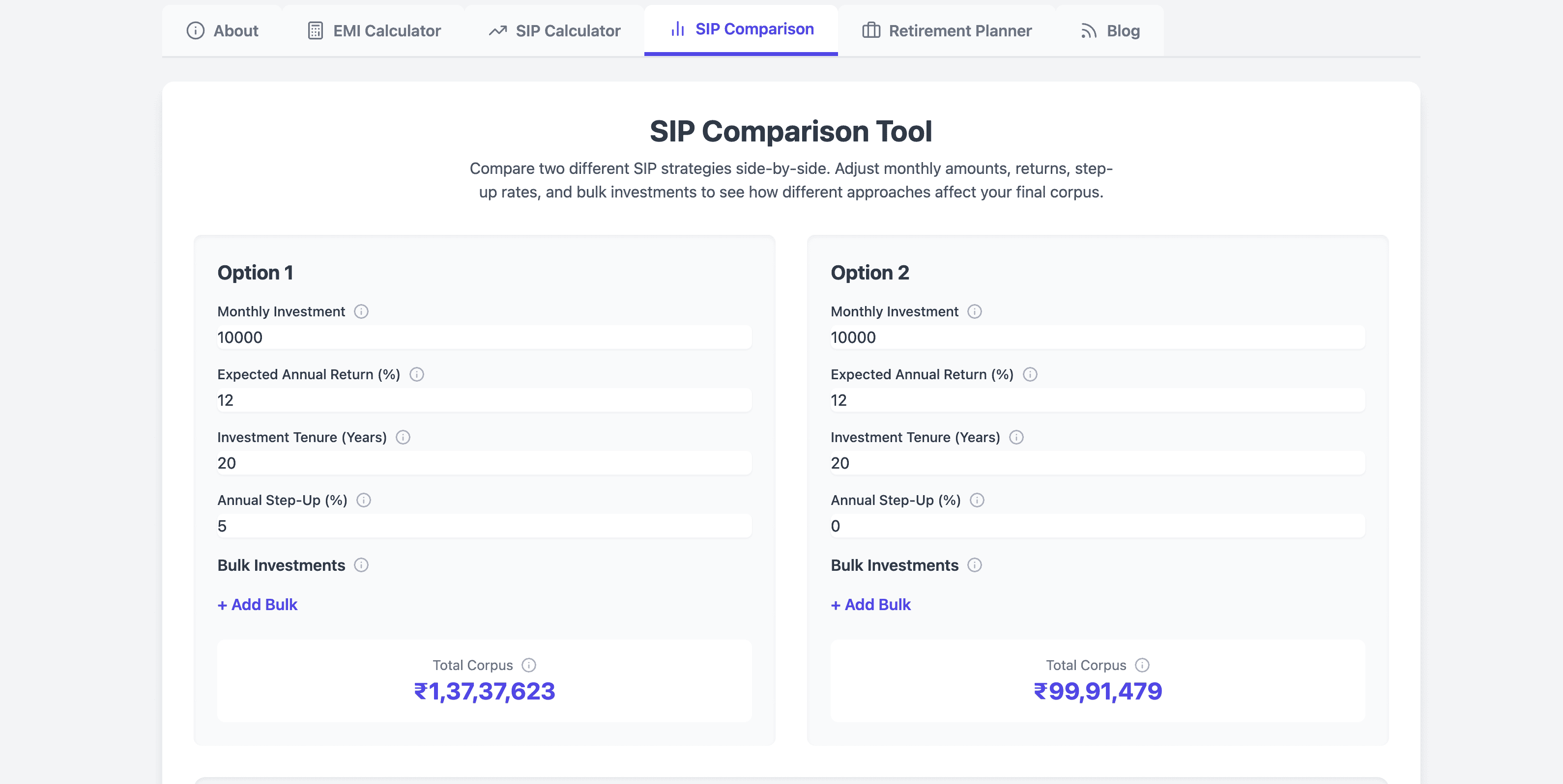Image resolution: width=1563 pixels, height=784 pixels.
Task: Click the ₹99,91,479 corpus value
Action: pyautogui.click(x=1098, y=692)
